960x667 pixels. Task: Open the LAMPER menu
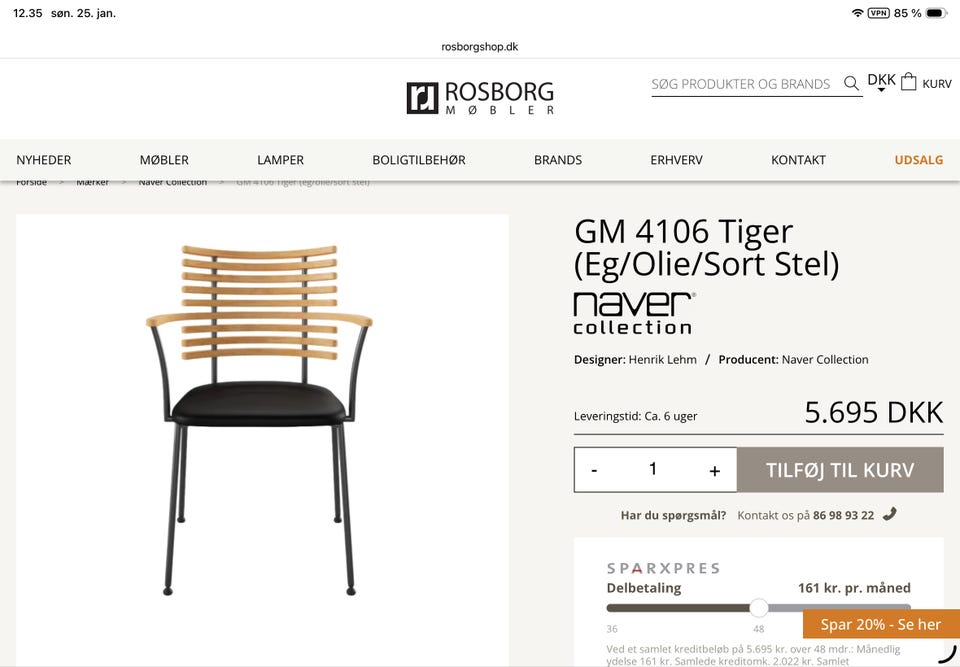point(280,160)
